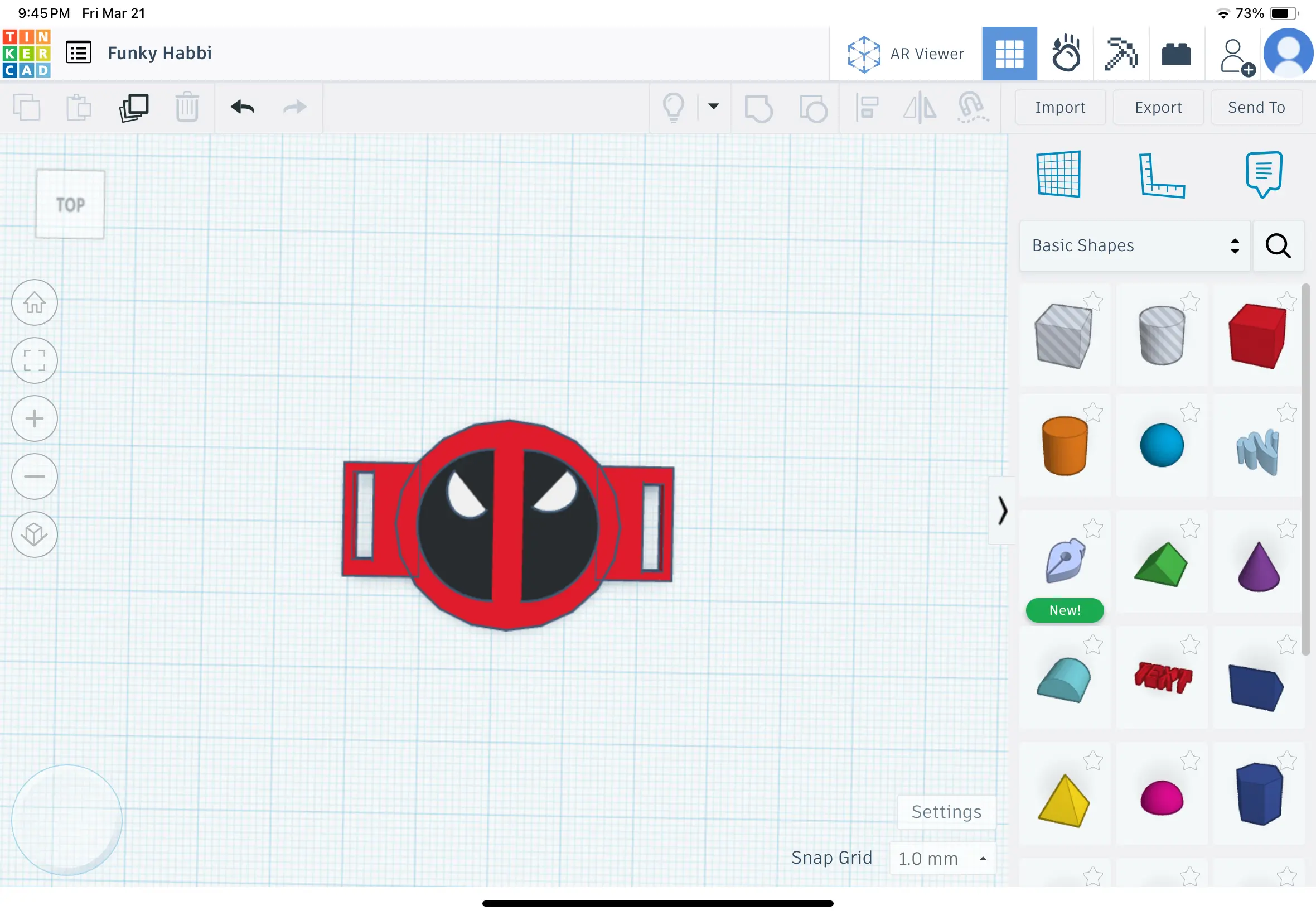Click the TOP view cube face
This screenshot has height=915, width=1316.
pos(70,205)
